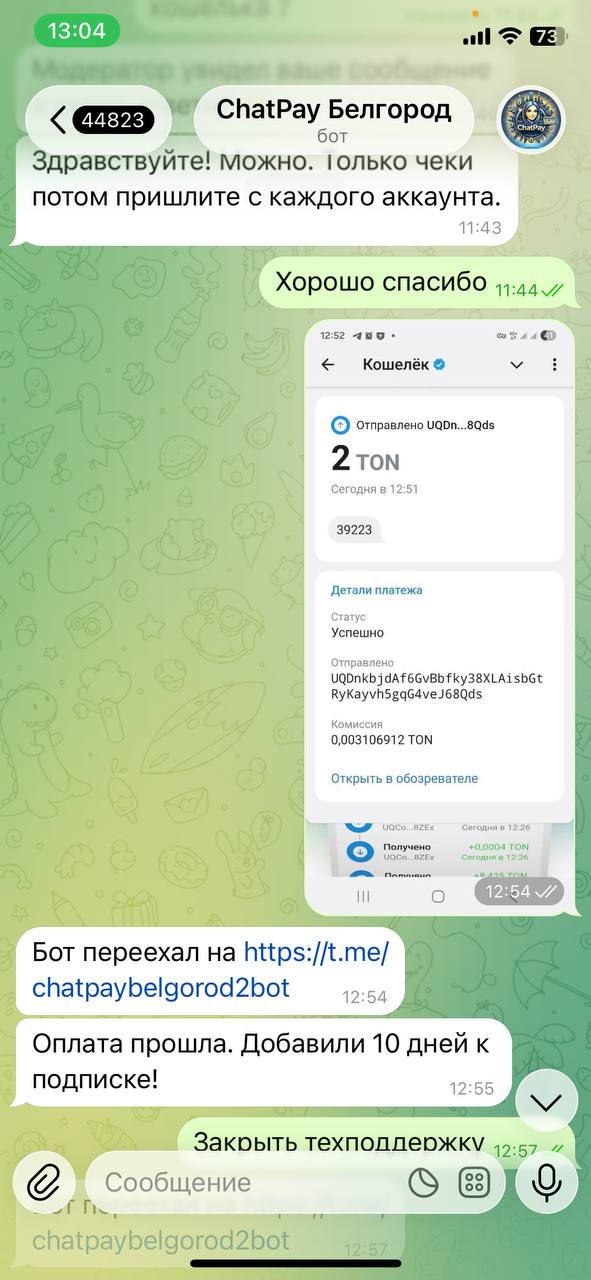
Task: Tap the 39223 comment chip in the screenshot
Action: coord(354,530)
